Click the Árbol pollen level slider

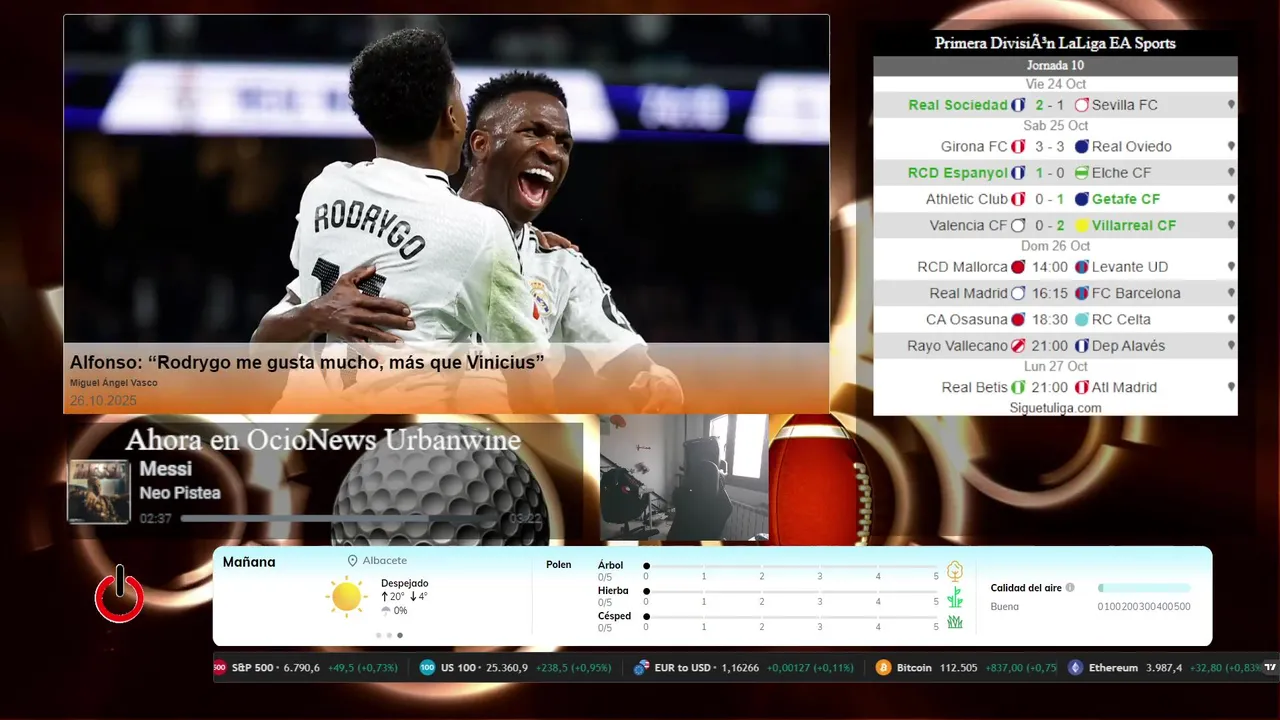(x=791, y=566)
